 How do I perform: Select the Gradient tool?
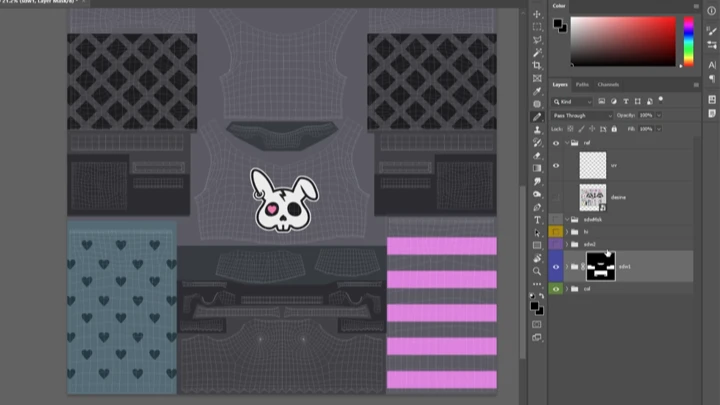(x=537, y=169)
